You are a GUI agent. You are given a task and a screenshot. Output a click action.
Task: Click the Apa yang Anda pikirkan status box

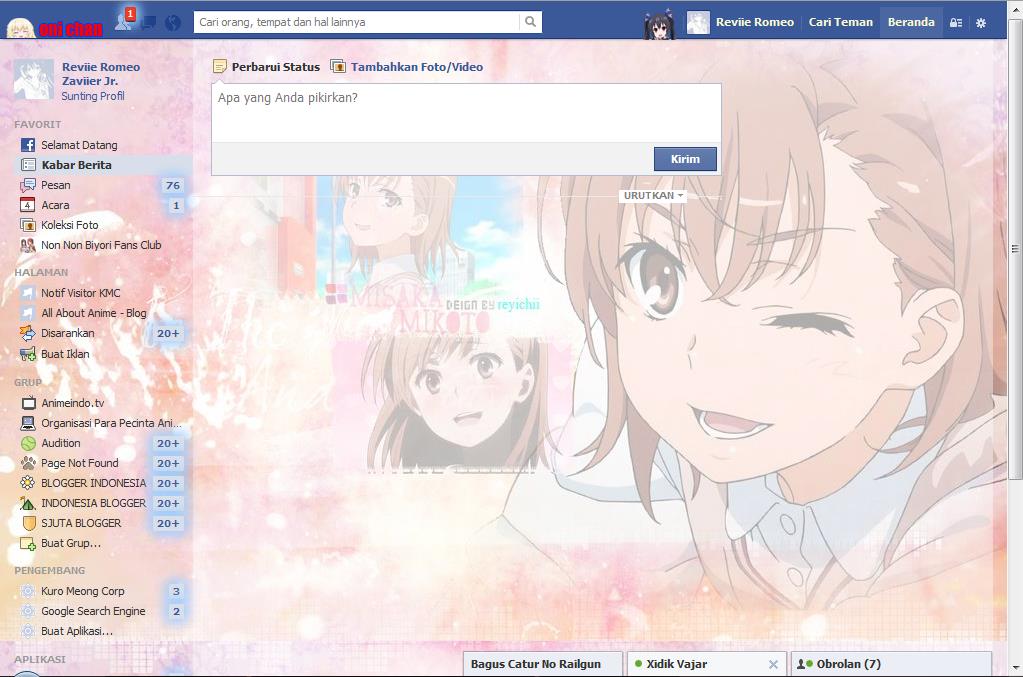[466, 113]
